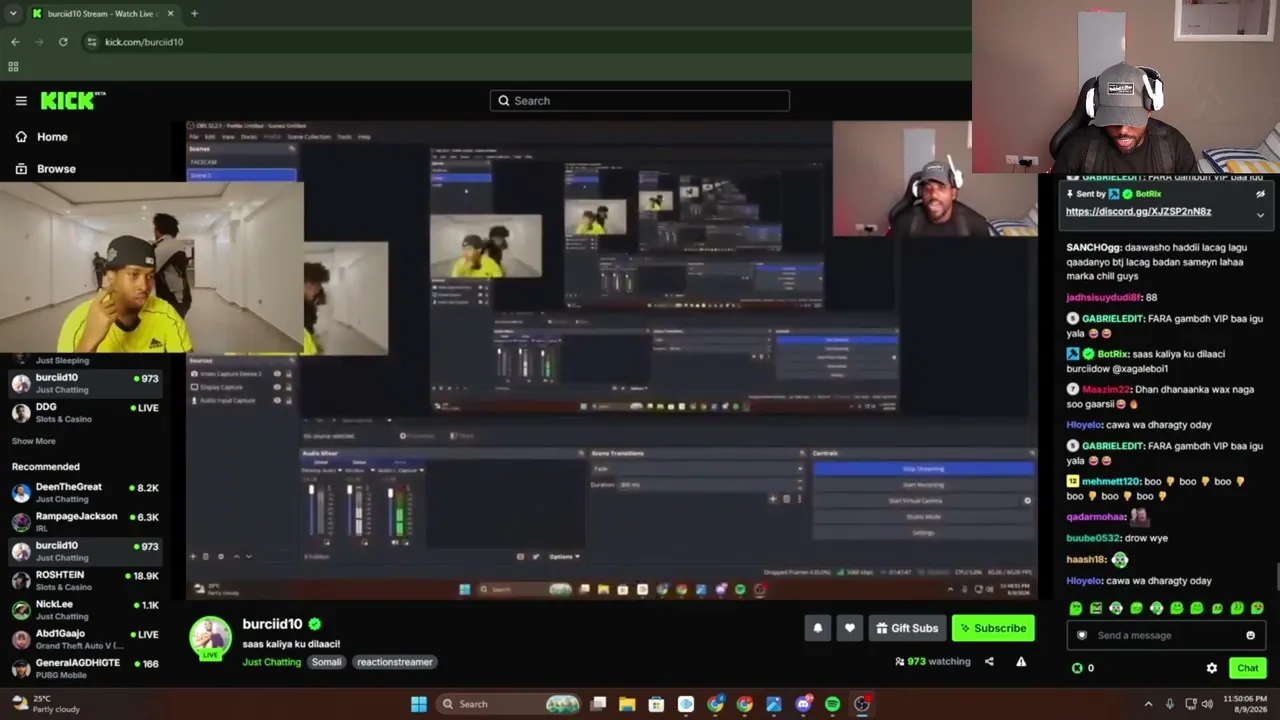Open Microsoft Store from the taskbar
The width and height of the screenshot is (1280, 720).
coord(656,704)
